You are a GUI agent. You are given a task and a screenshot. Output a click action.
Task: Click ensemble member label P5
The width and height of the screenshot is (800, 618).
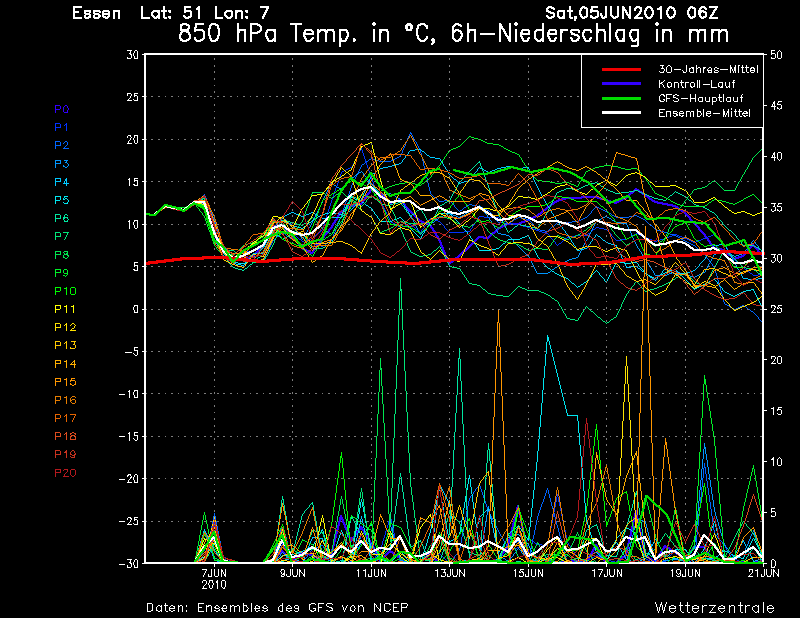point(61,200)
